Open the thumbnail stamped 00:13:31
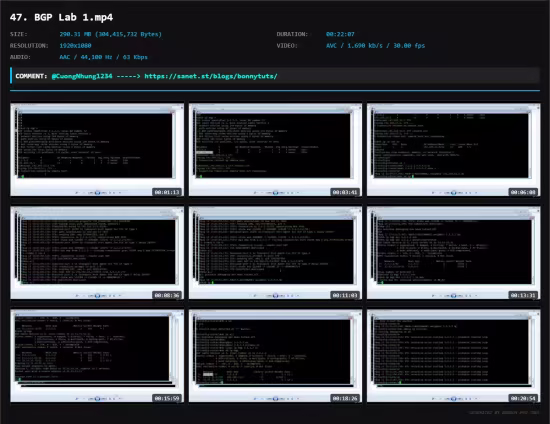 (x=453, y=253)
